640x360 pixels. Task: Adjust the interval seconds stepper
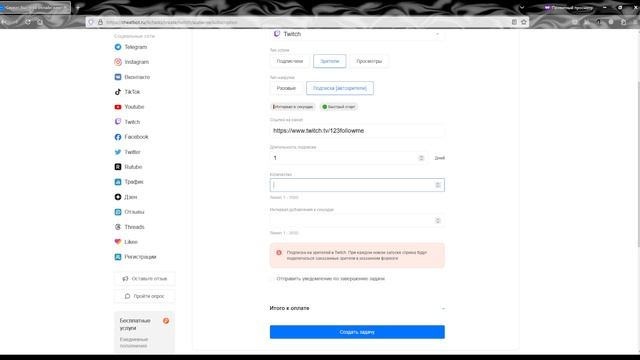(438, 221)
